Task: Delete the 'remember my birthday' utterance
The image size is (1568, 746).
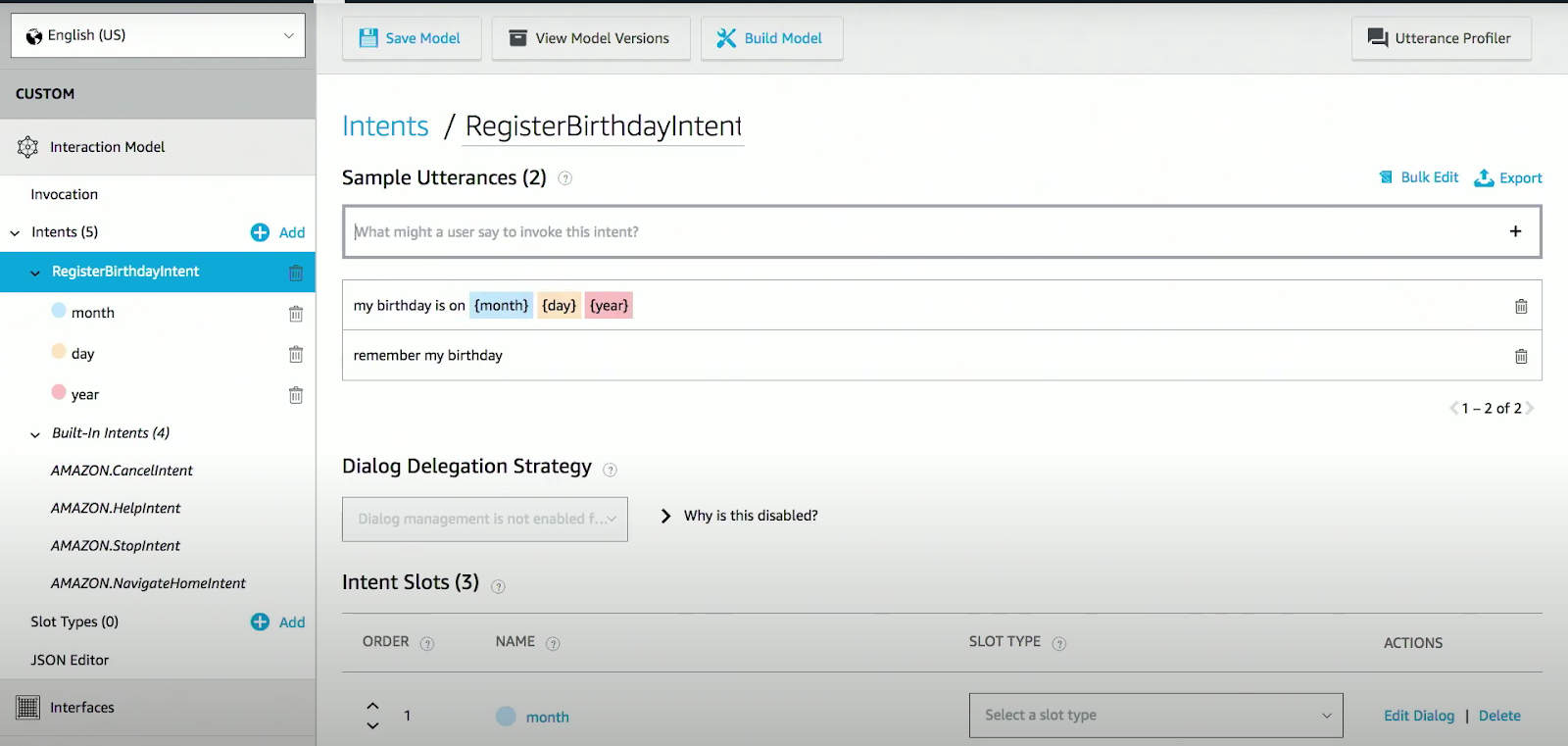Action: 1521,356
